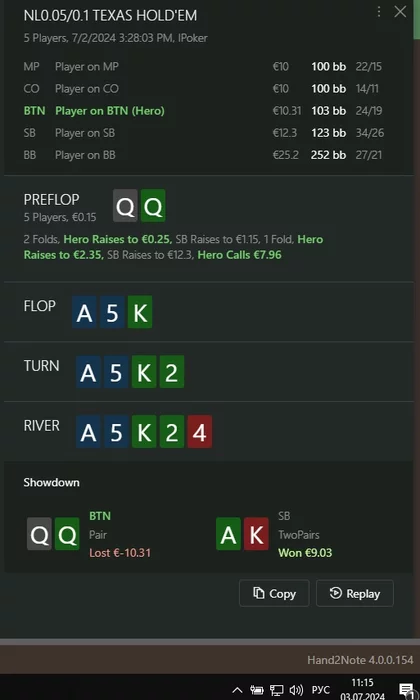Click the red K card in SB showdown
This screenshot has height=700, width=420.
pyautogui.click(x=256, y=533)
